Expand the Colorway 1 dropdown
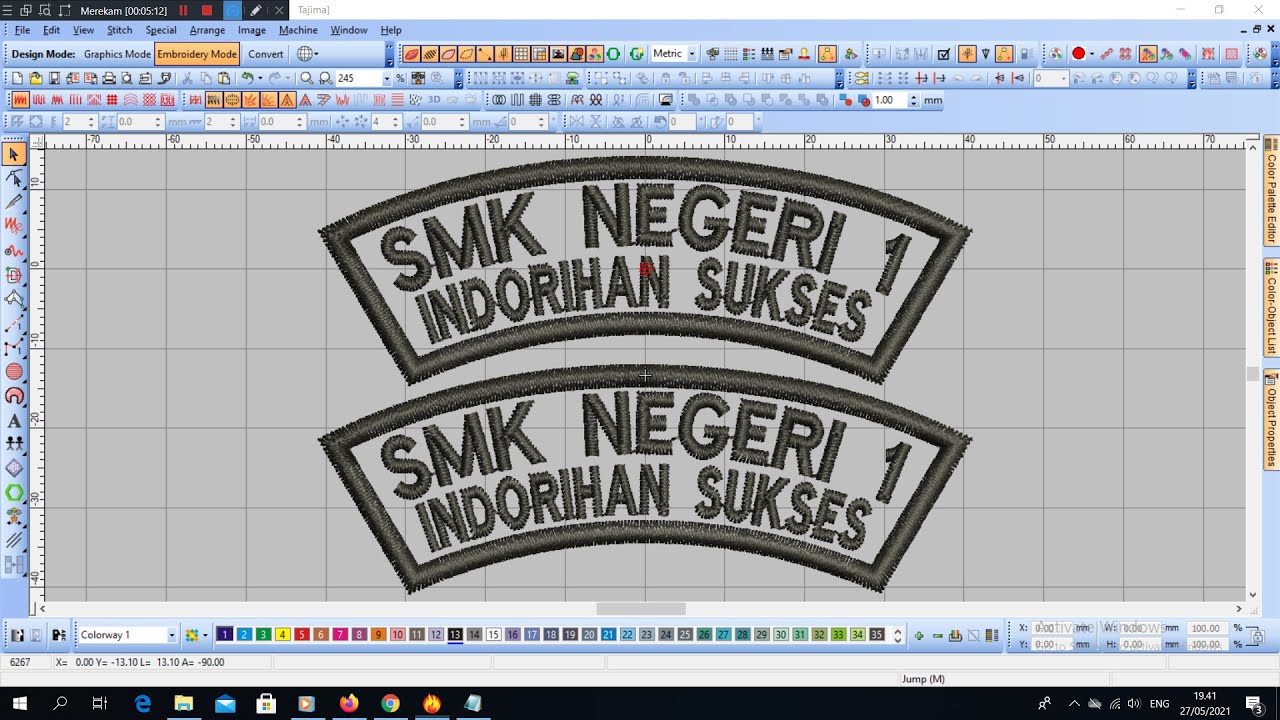 [171, 635]
